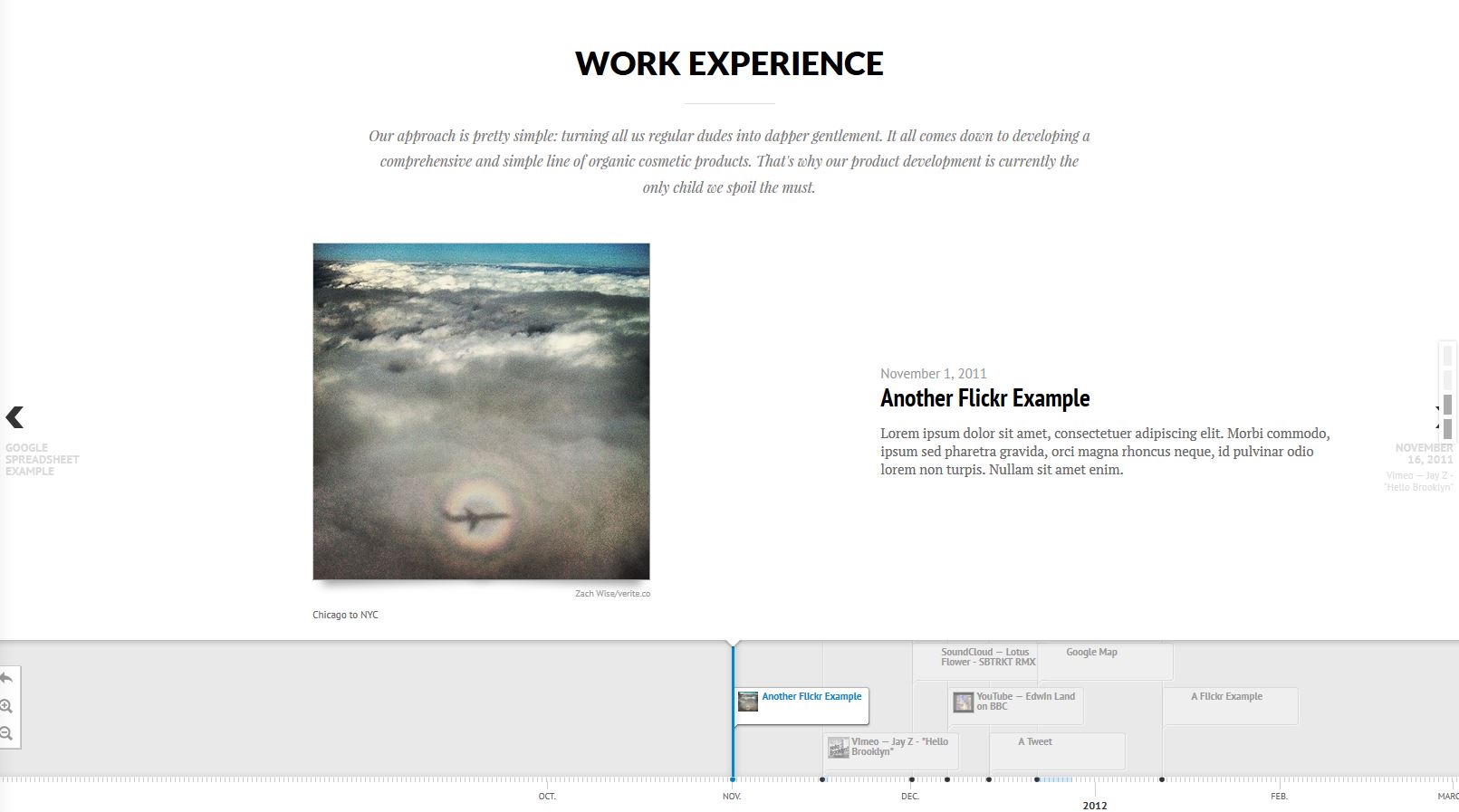Go to previous slide with left chevron arrow
The height and width of the screenshot is (812, 1459).
tap(14, 416)
